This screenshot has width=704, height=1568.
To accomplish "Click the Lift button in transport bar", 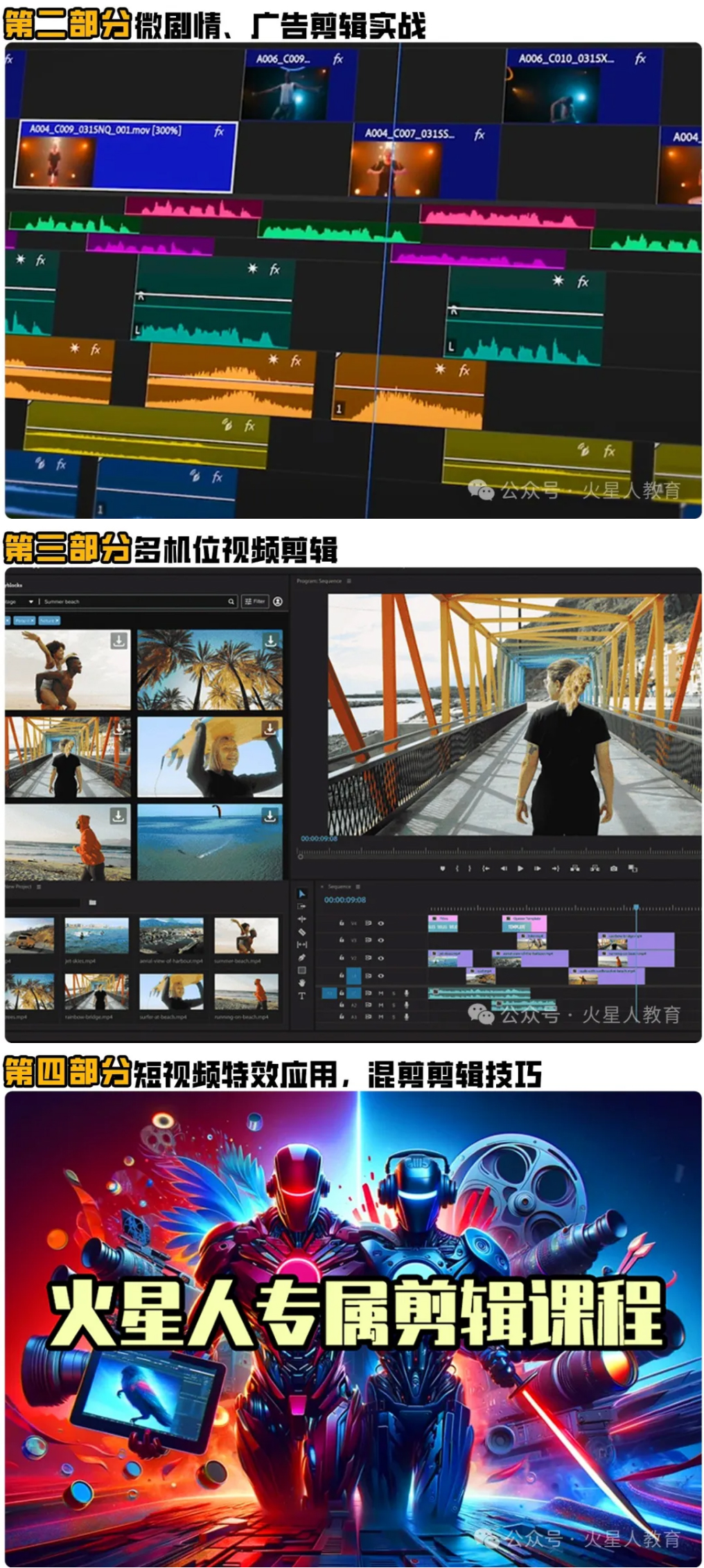I will point(574,868).
